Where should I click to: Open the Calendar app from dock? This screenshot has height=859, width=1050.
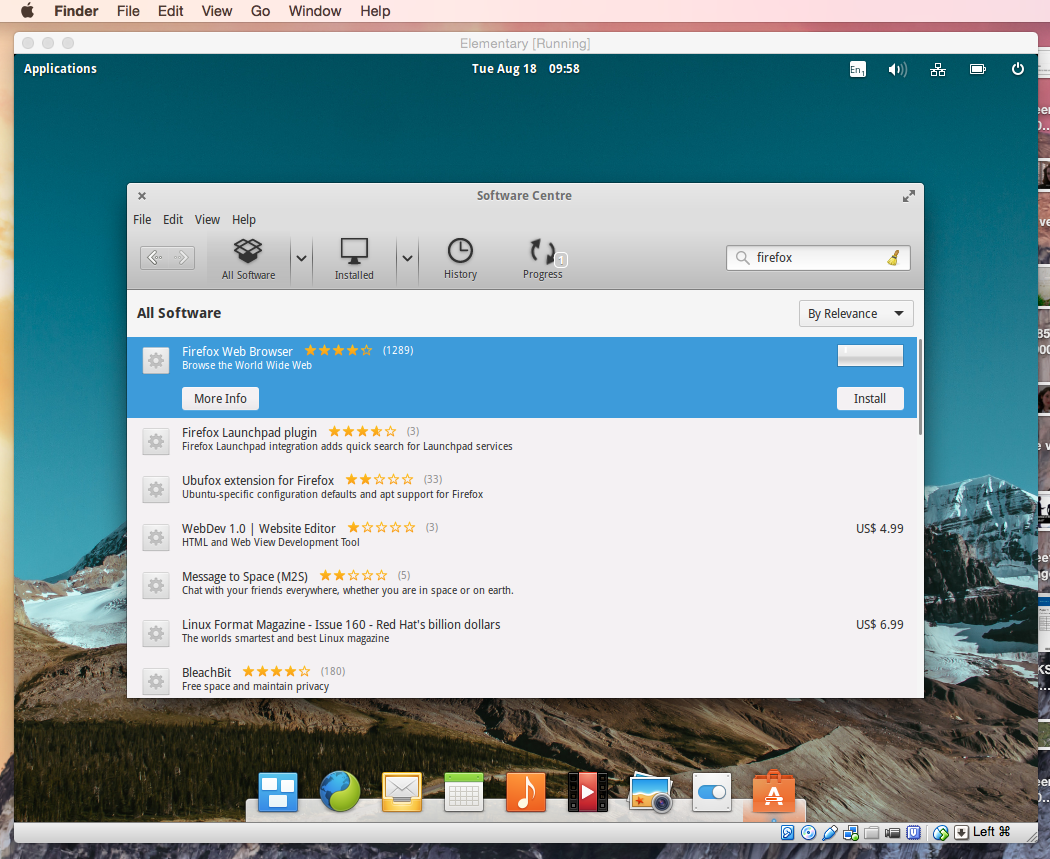coord(464,792)
